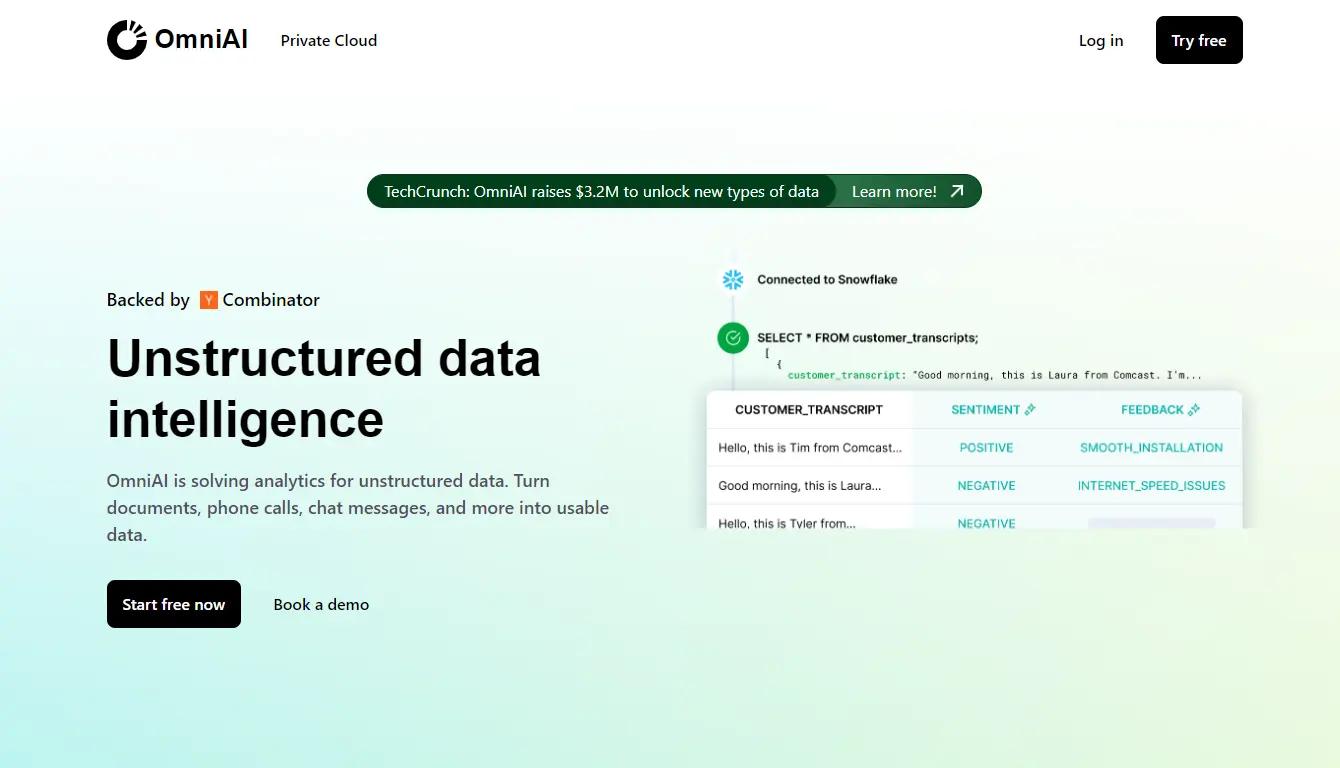Click the FEEDBACK column header
Screen dimensions: 1340x768
click(1152, 410)
